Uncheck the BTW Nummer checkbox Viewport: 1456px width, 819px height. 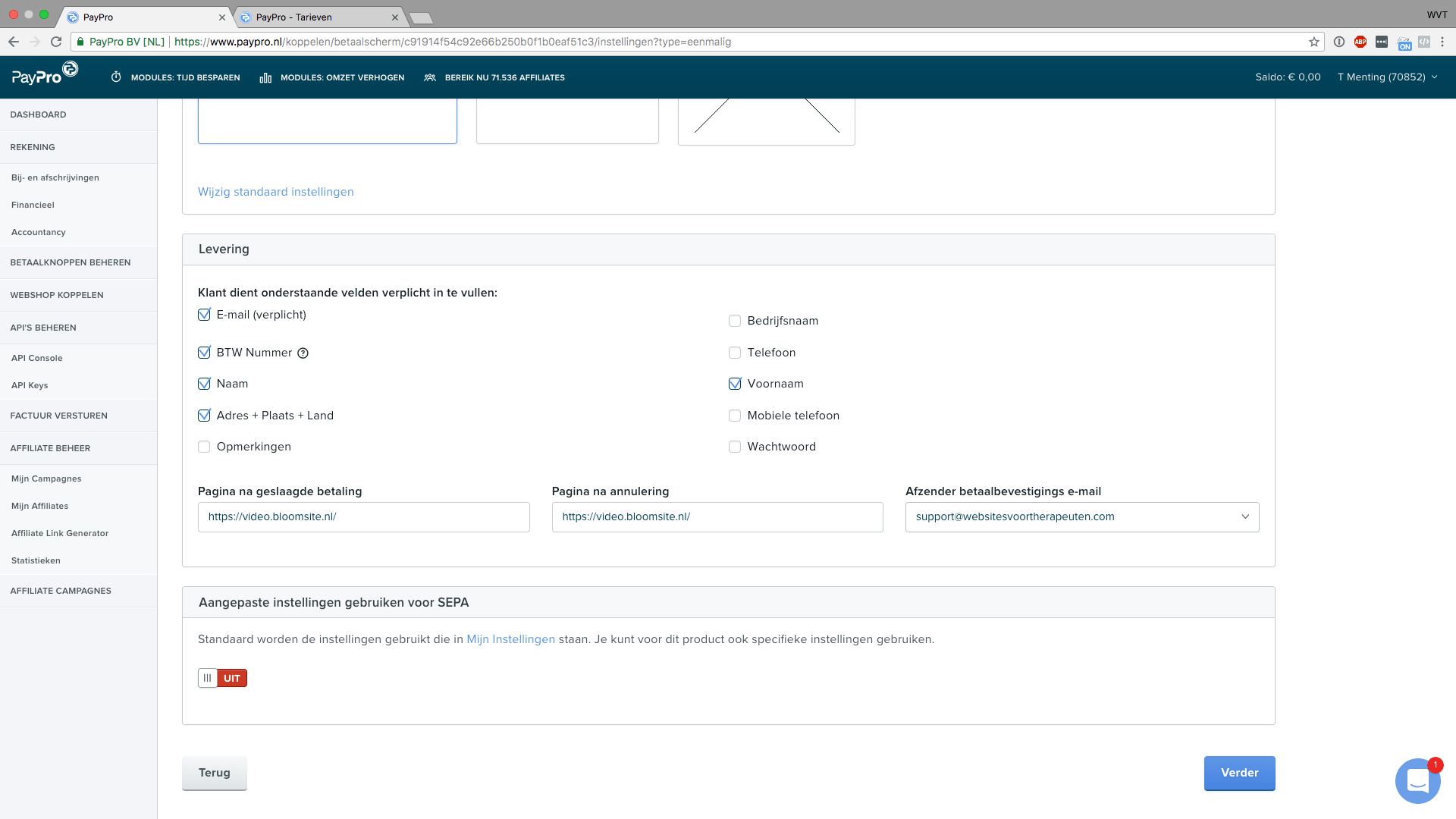coord(204,353)
